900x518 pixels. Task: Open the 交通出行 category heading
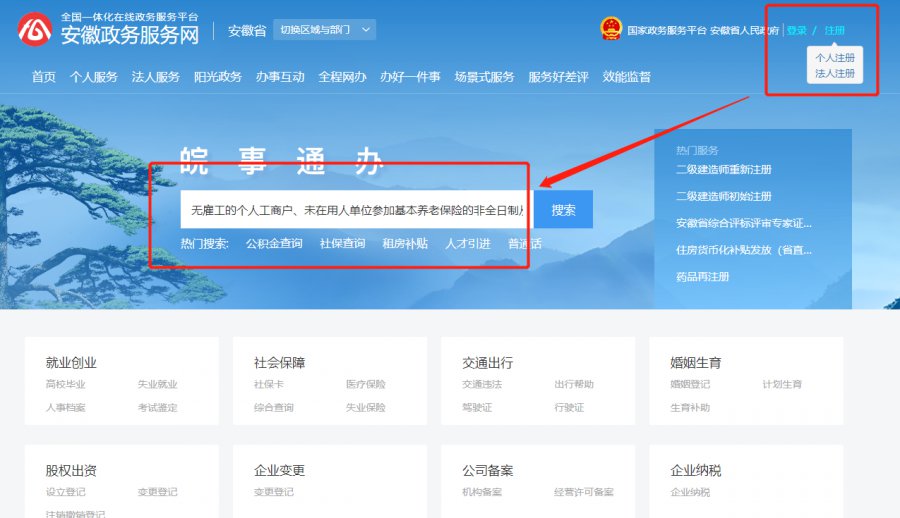coord(488,363)
